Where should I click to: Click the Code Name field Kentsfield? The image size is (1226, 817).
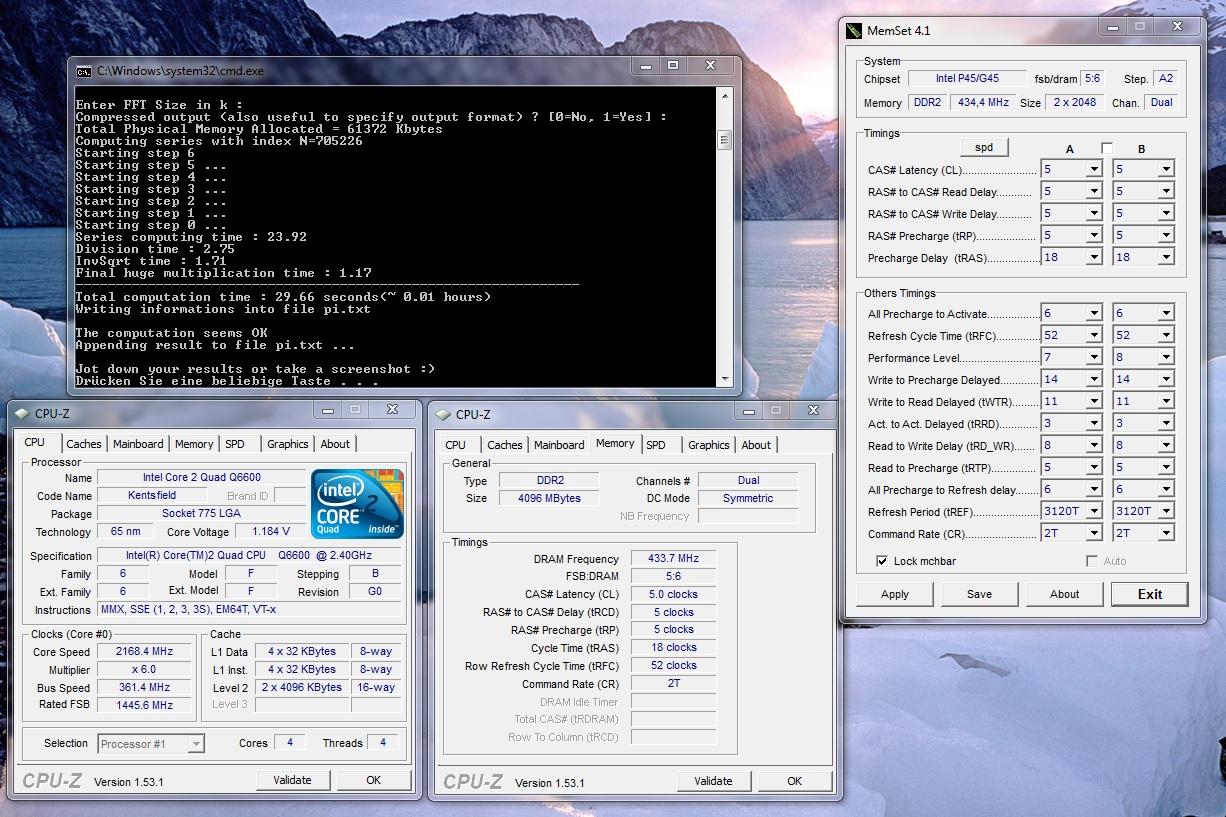153,496
